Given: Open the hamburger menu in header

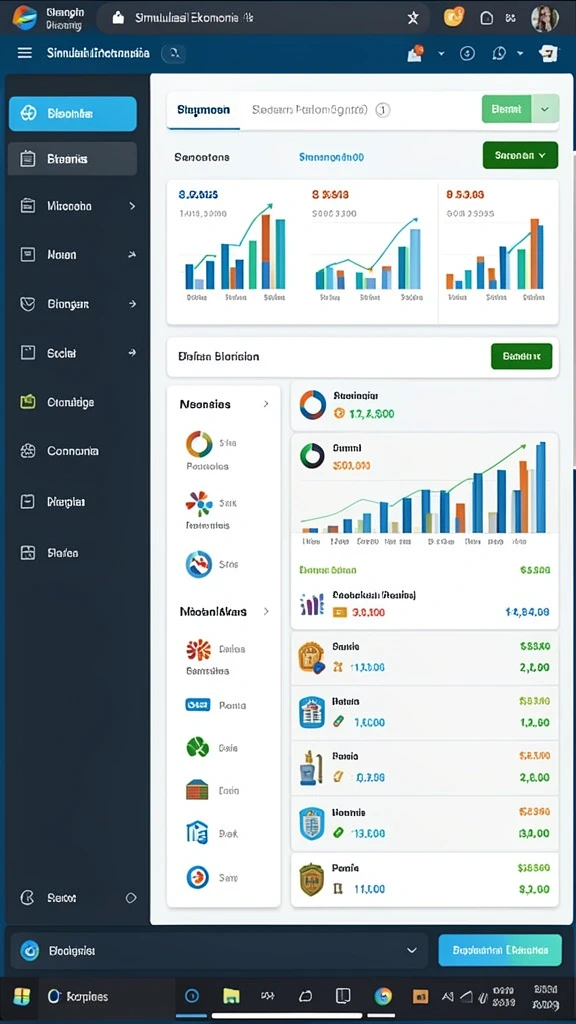Looking at the screenshot, I should coord(25,53).
